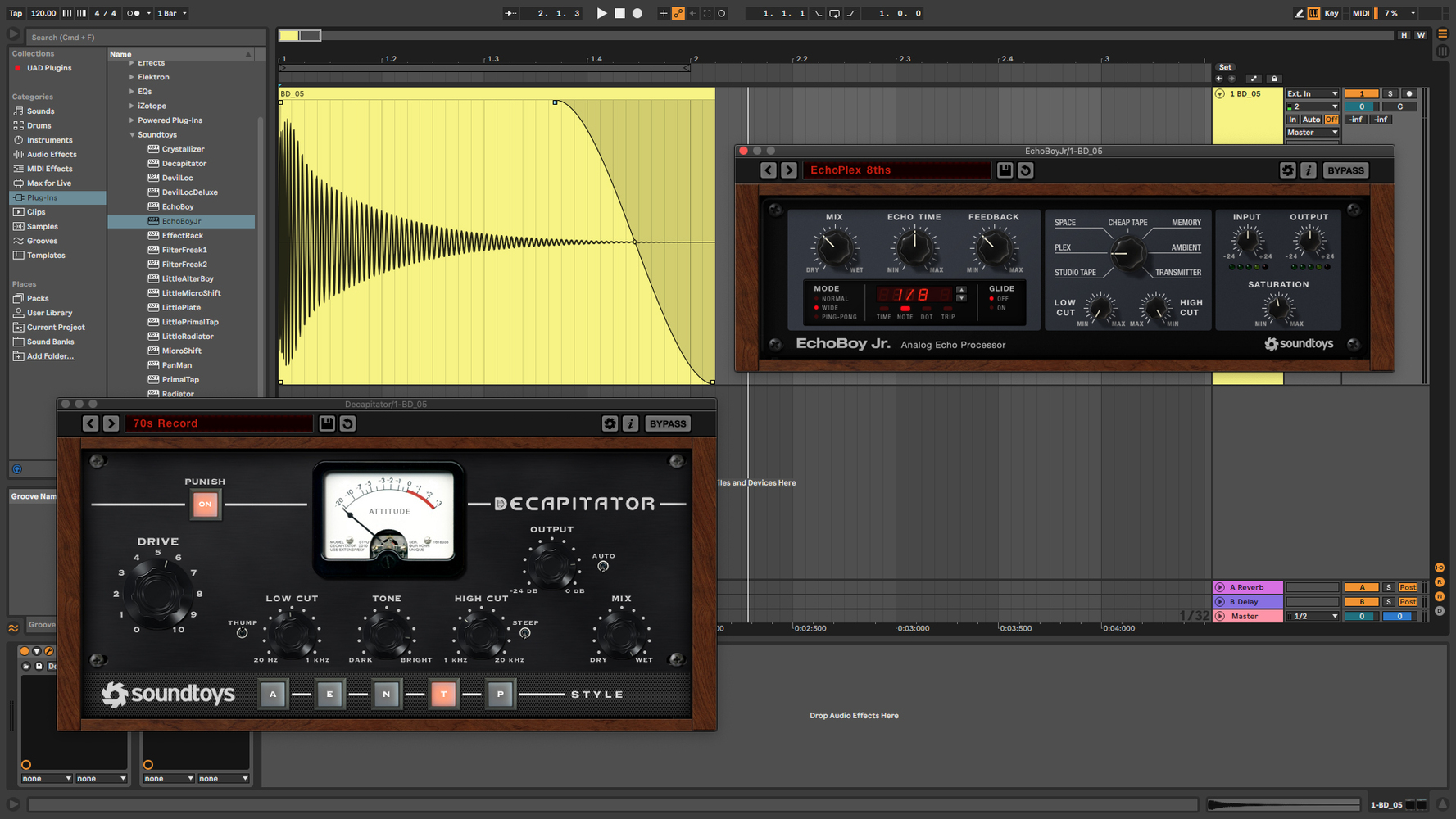Expand the EQs plug-in folder
Image resolution: width=1456 pixels, height=819 pixels.
tap(132, 92)
